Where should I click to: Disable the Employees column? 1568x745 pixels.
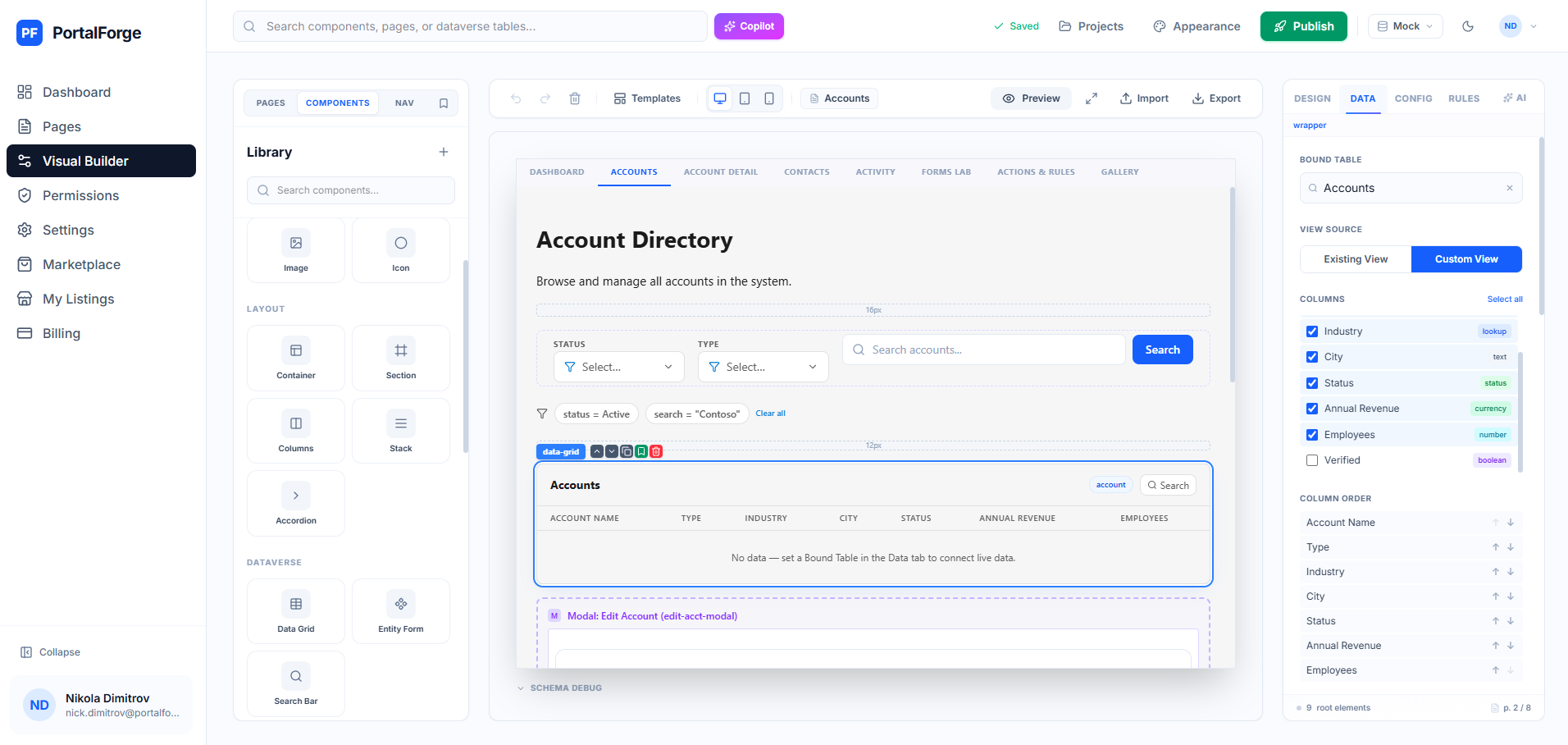tap(1312, 434)
